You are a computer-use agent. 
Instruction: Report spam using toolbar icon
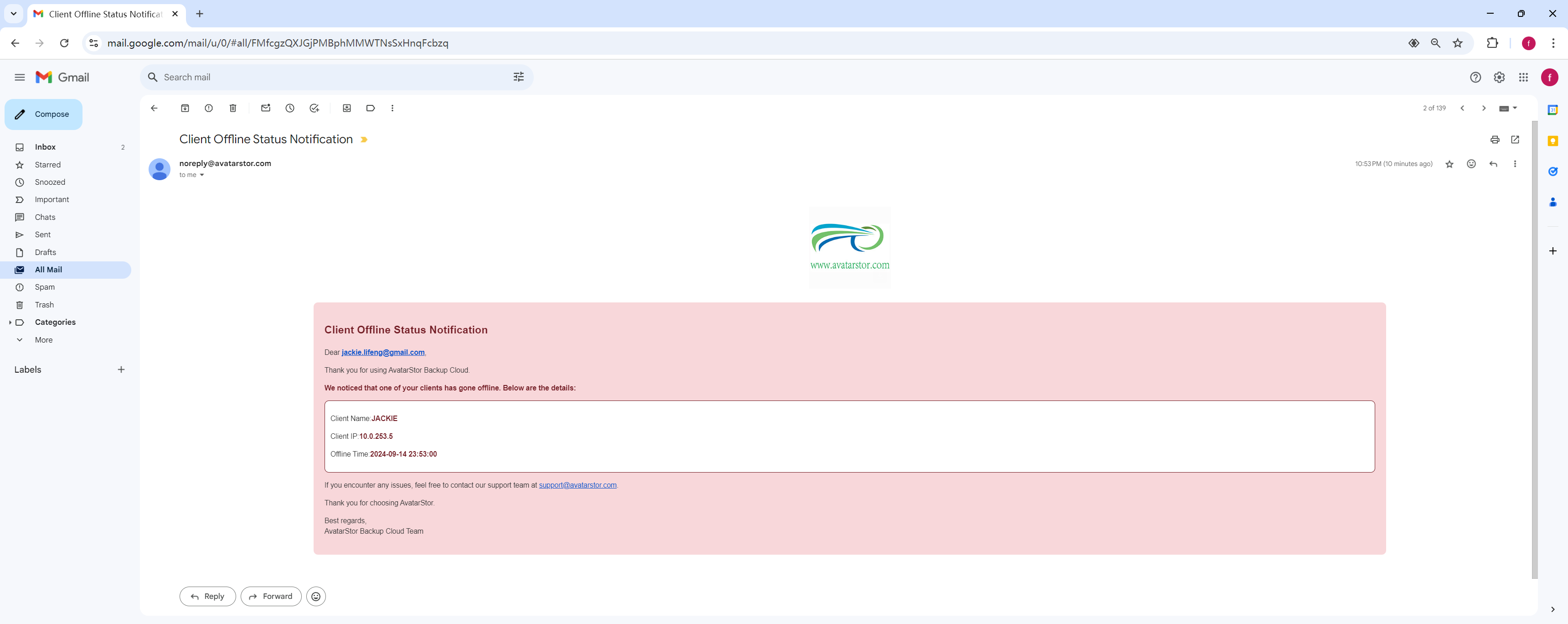click(x=209, y=108)
